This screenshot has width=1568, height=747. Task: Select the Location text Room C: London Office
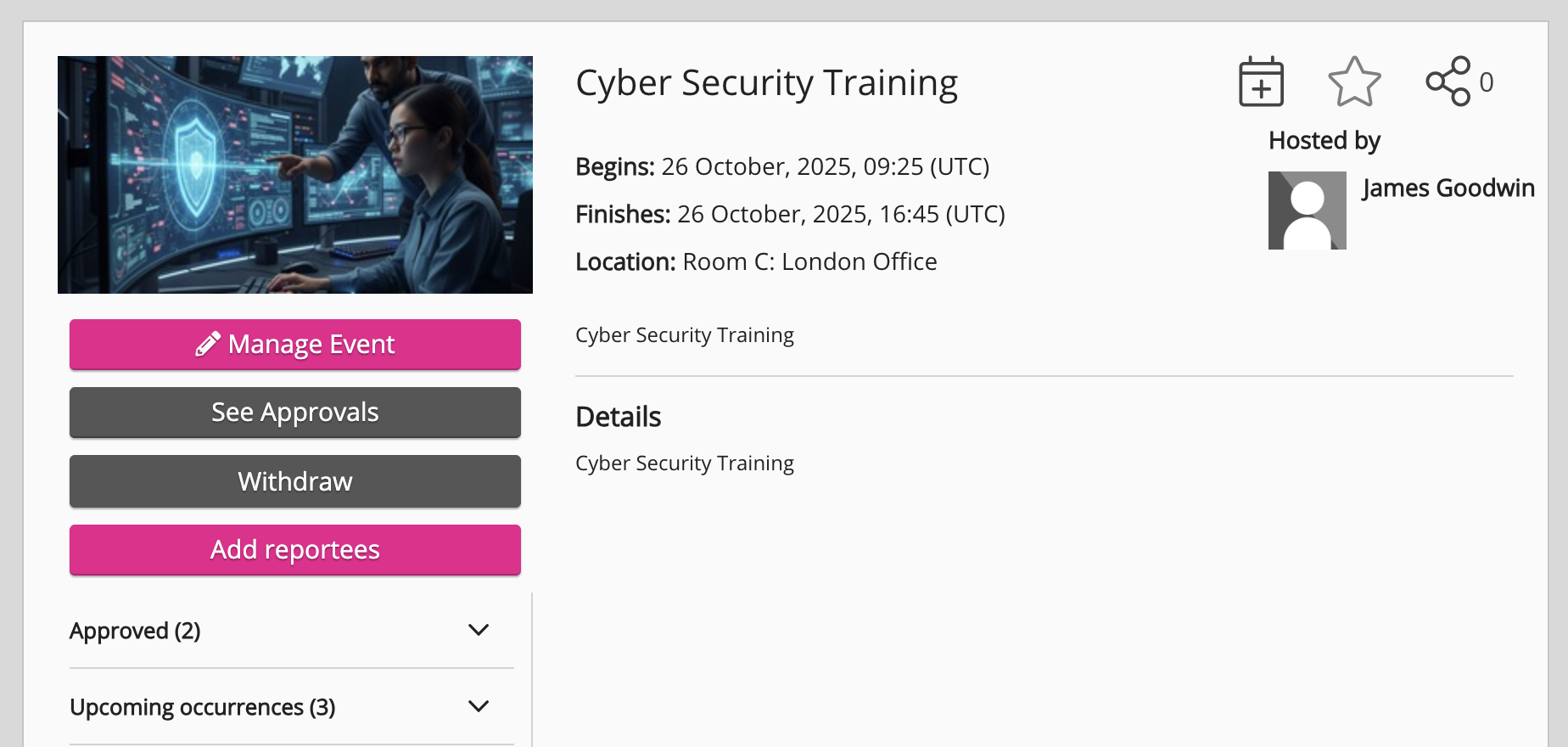pyautogui.click(x=809, y=261)
